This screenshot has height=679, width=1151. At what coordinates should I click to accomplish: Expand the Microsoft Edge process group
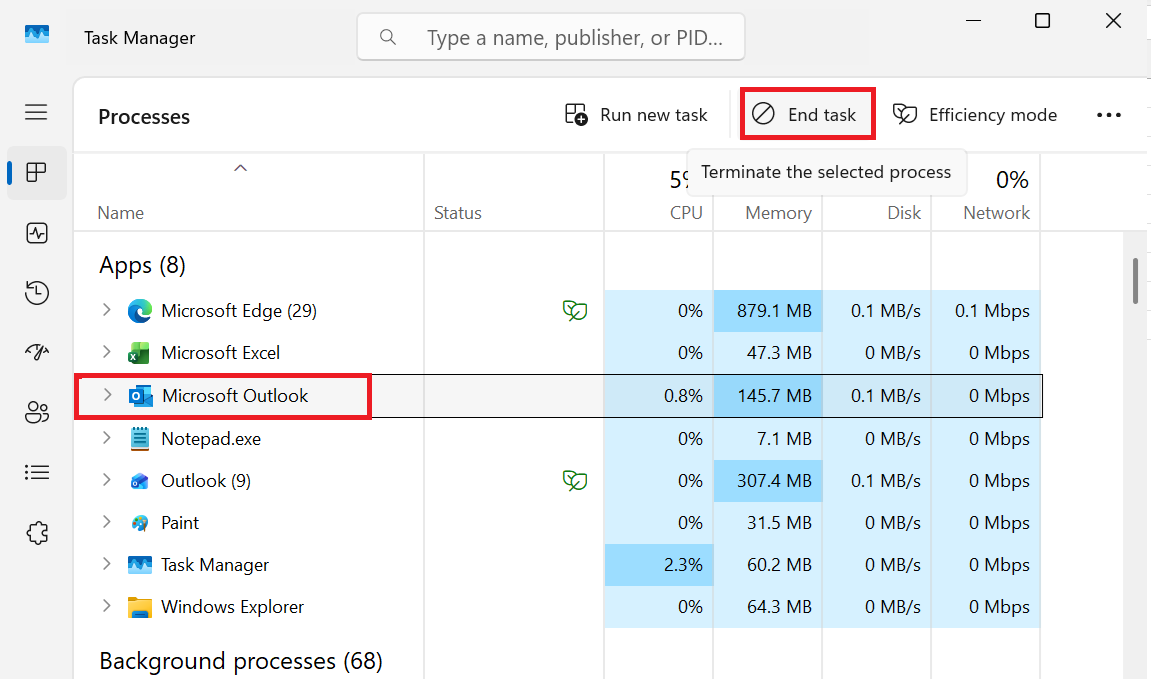pyautogui.click(x=106, y=310)
